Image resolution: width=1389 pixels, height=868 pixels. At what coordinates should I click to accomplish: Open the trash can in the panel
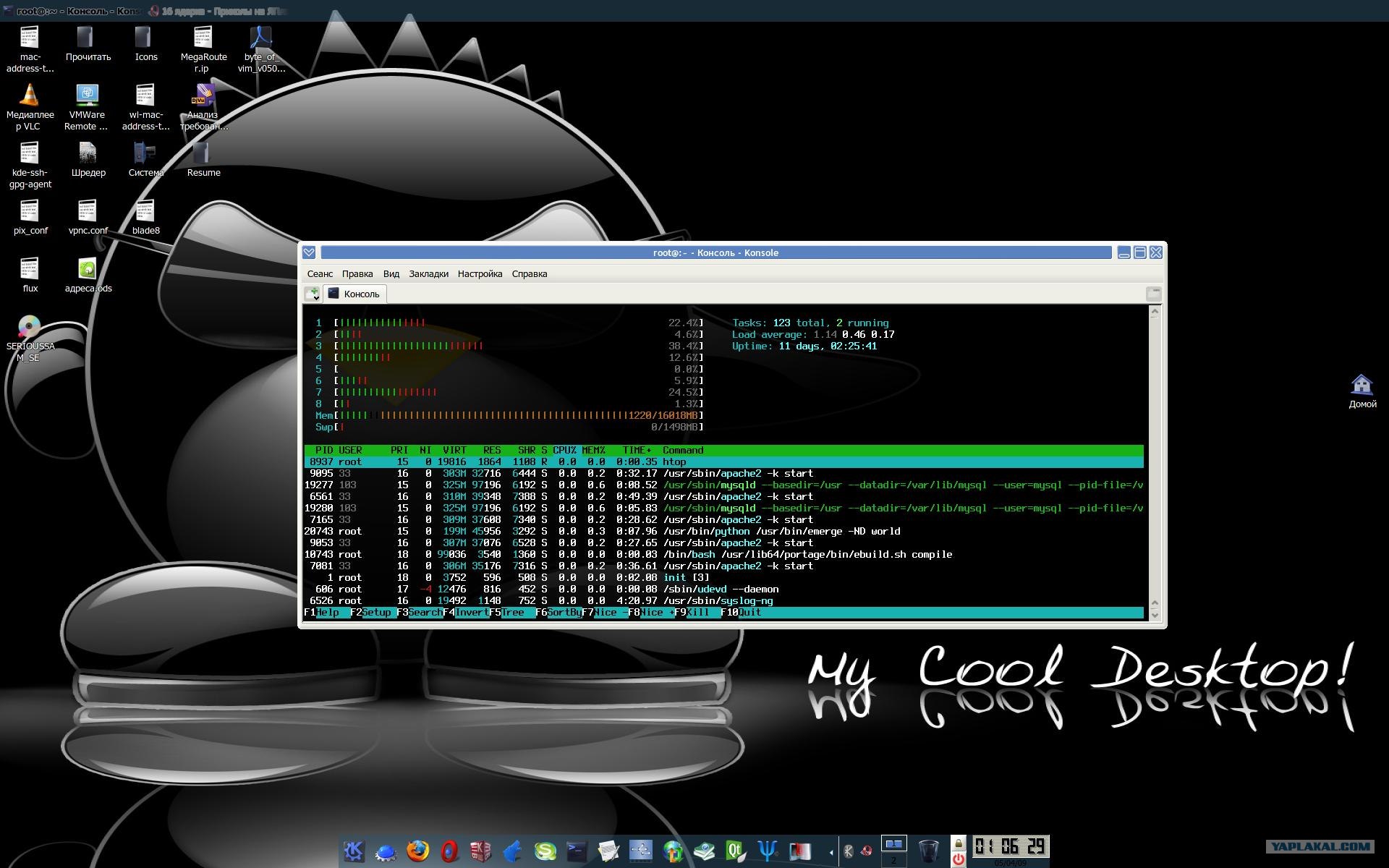[x=928, y=851]
